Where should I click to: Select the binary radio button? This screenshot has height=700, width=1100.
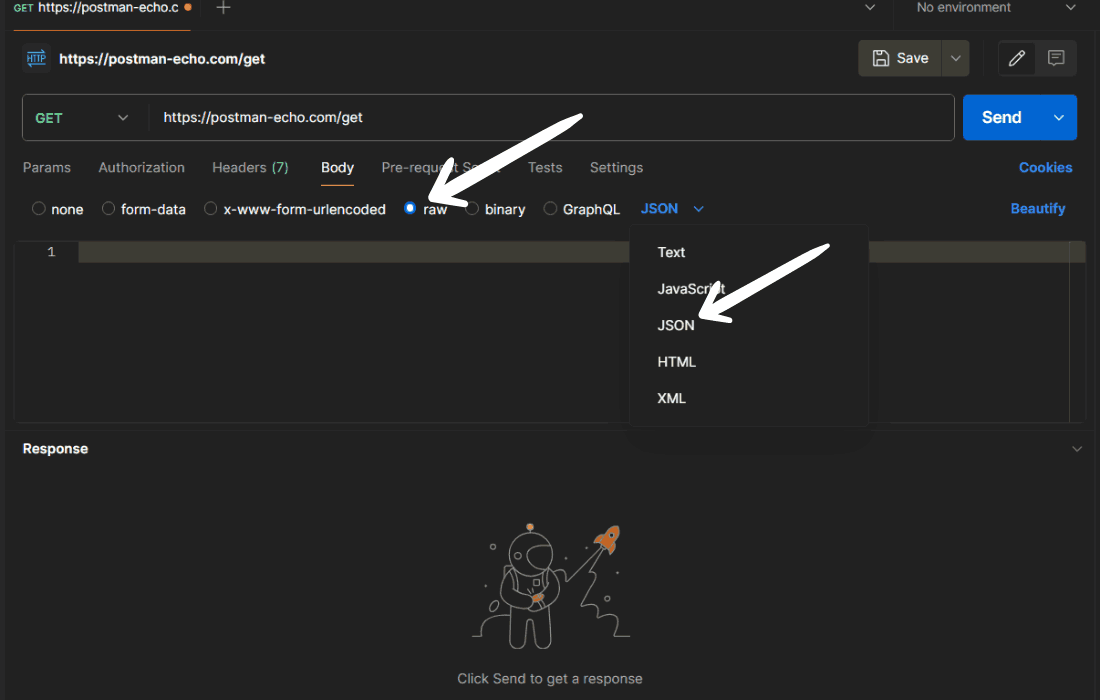point(473,208)
